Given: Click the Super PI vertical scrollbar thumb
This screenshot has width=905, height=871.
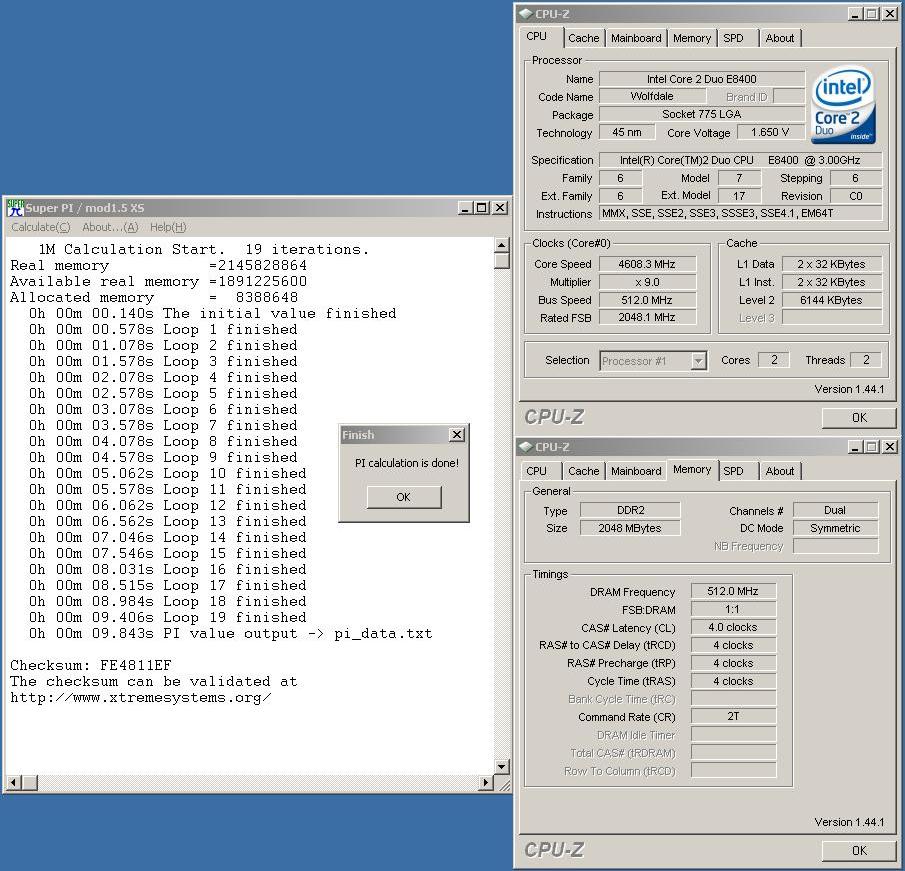Looking at the screenshot, I should [502, 261].
